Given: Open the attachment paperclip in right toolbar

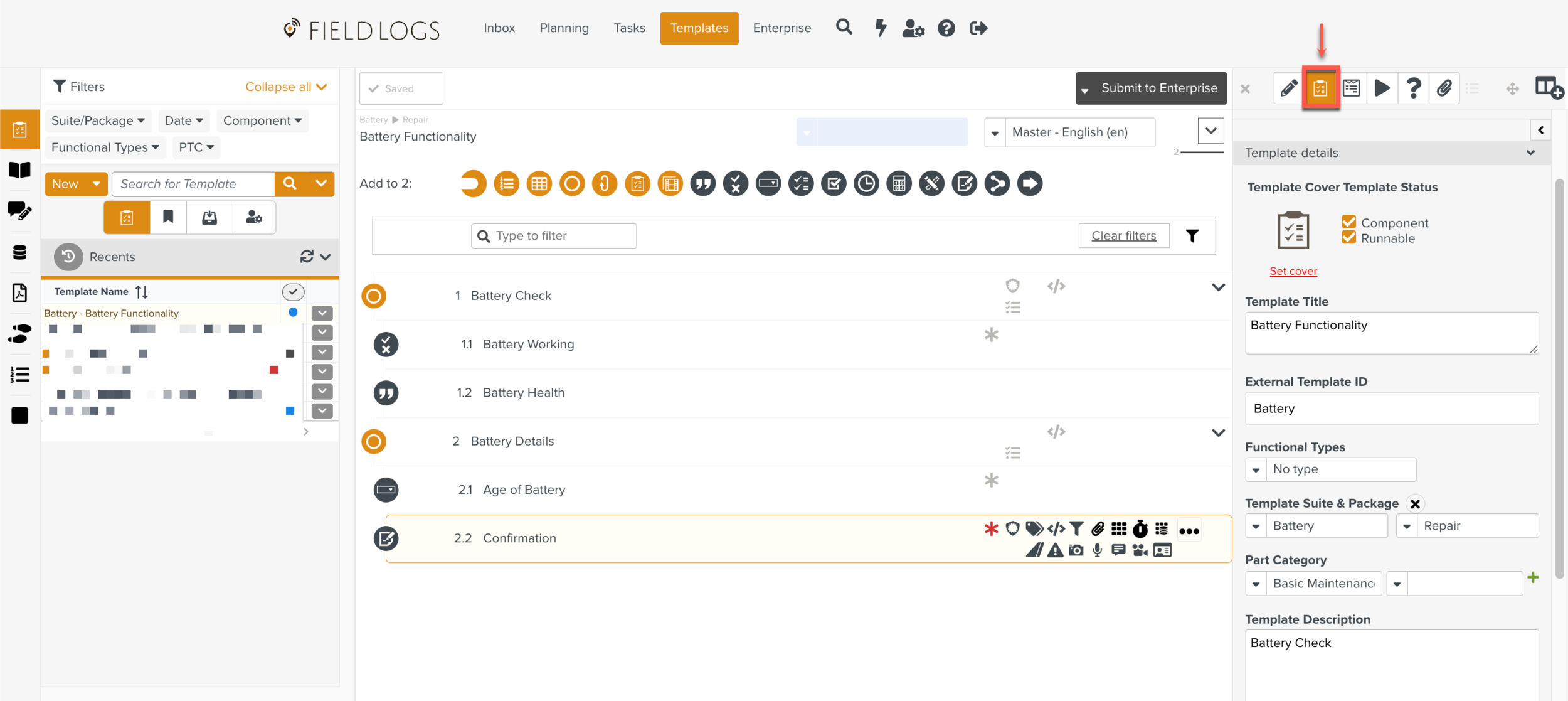Looking at the screenshot, I should pos(1444,88).
